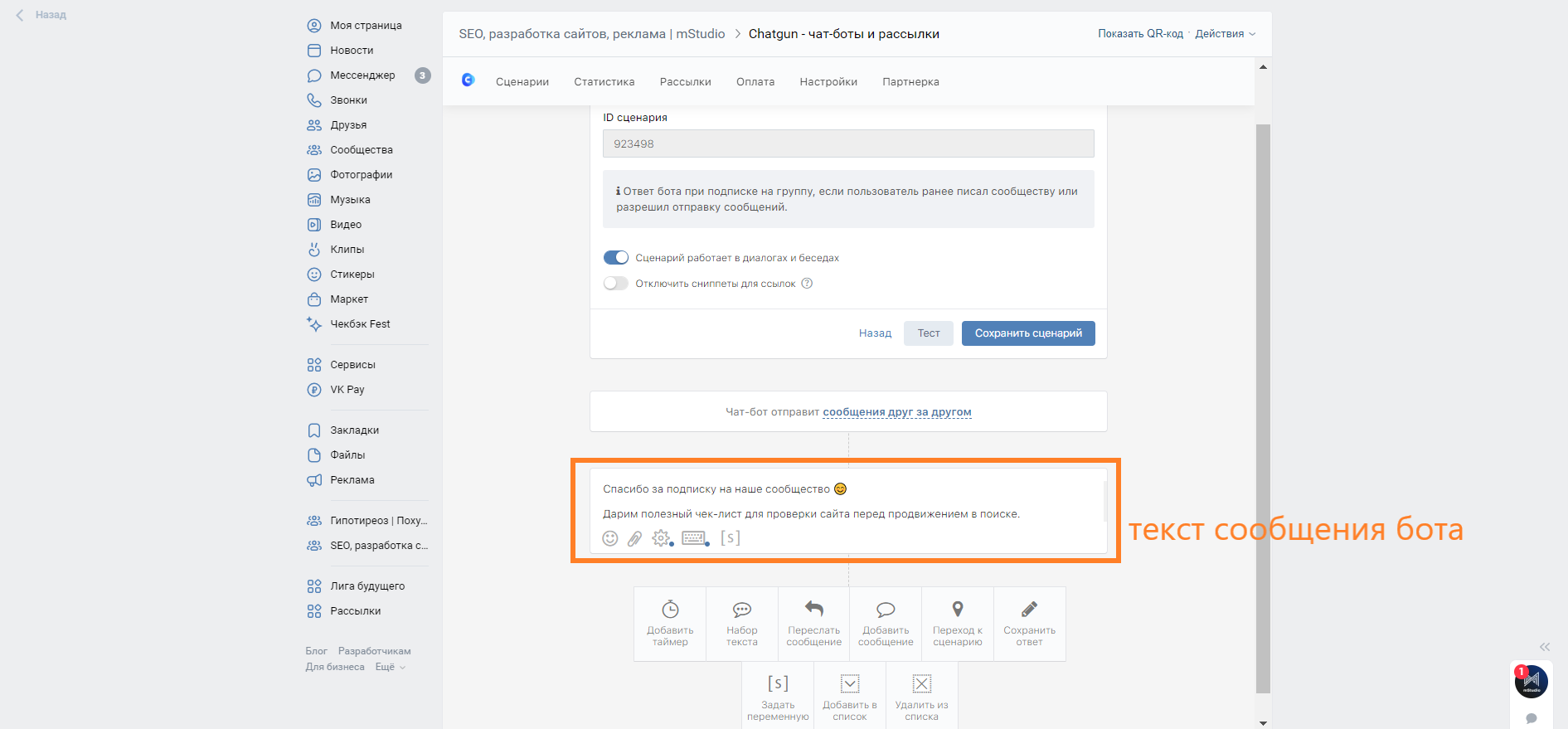Open Ads megaphone icon
Viewport: 1568px width, 729px height.
[x=314, y=480]
